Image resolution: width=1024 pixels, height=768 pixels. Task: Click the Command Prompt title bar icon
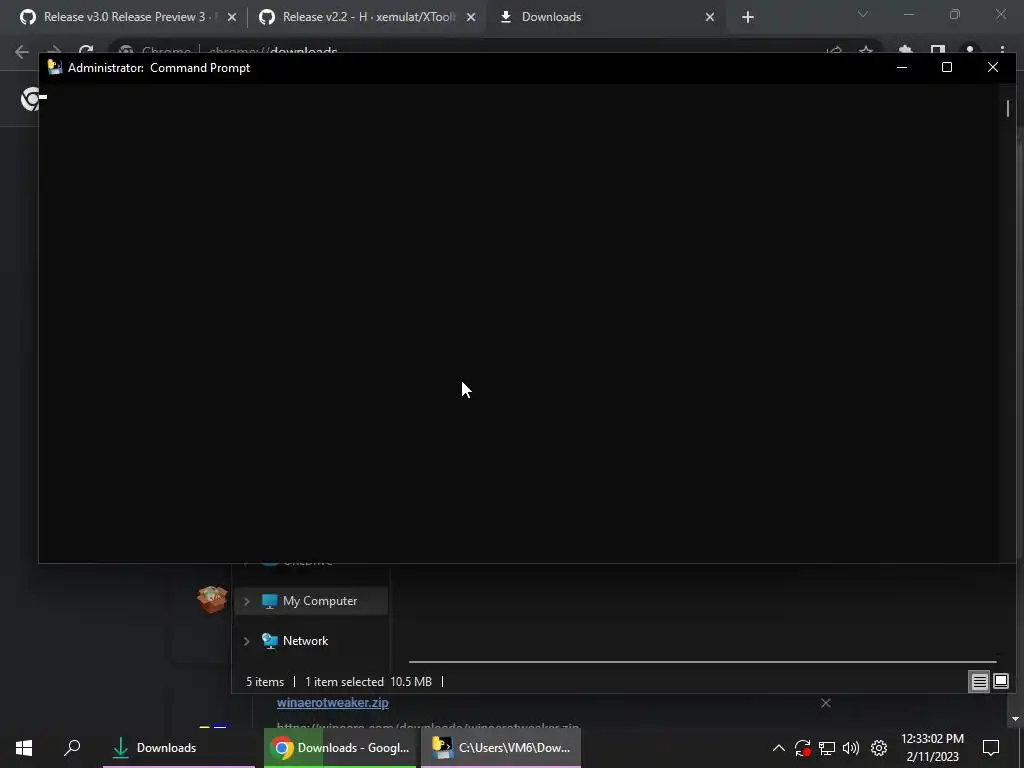[55, 67]
